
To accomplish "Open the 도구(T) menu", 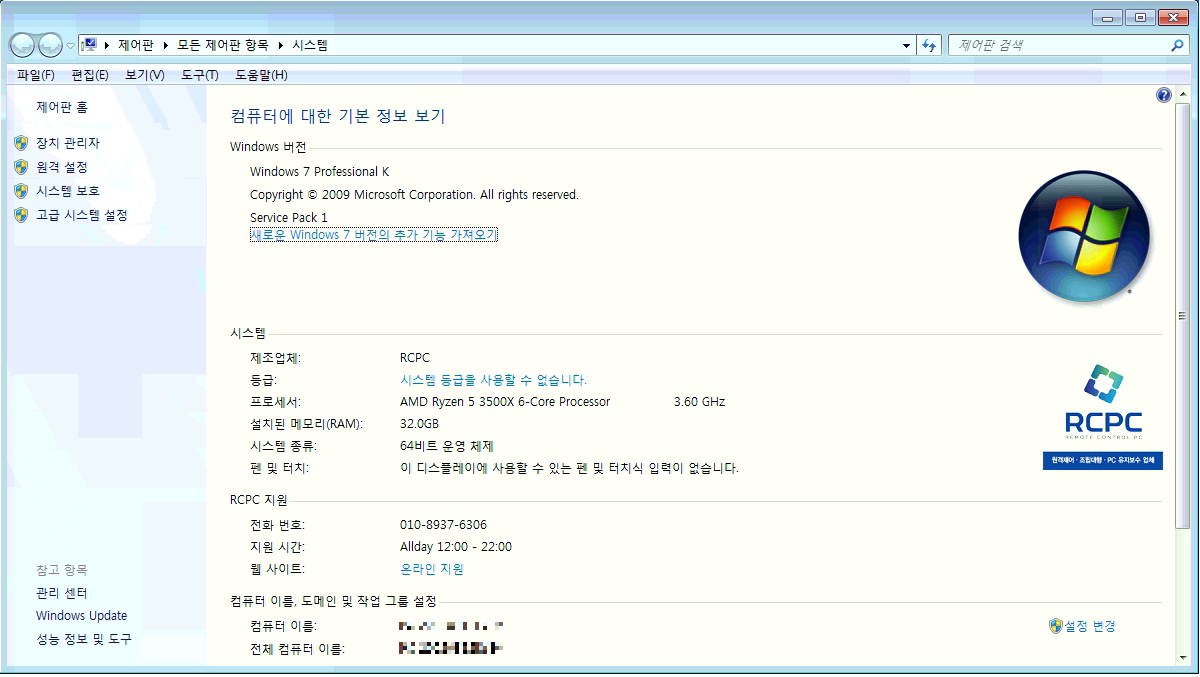I will pos(200,75).
